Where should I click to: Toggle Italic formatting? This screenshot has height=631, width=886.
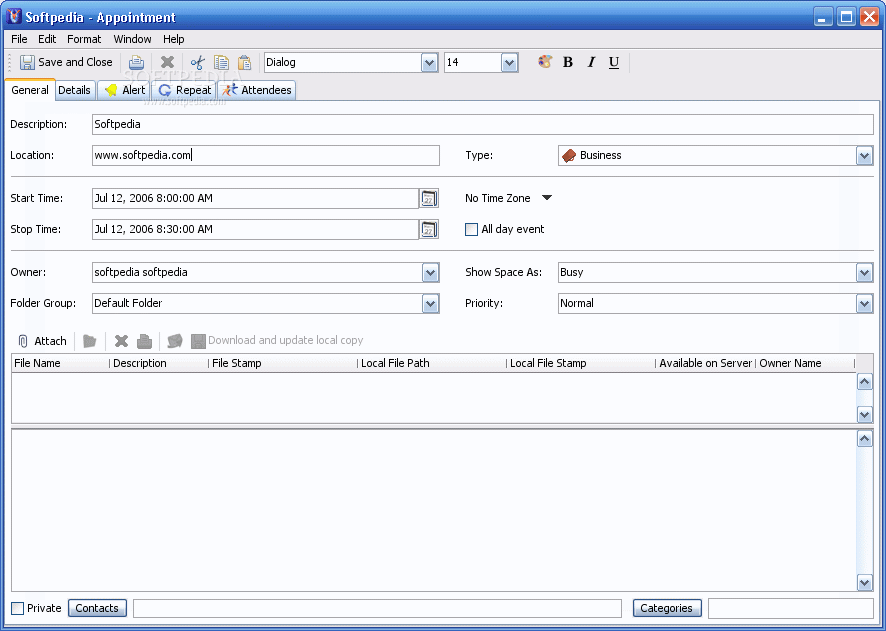click(x=591, y=62)
